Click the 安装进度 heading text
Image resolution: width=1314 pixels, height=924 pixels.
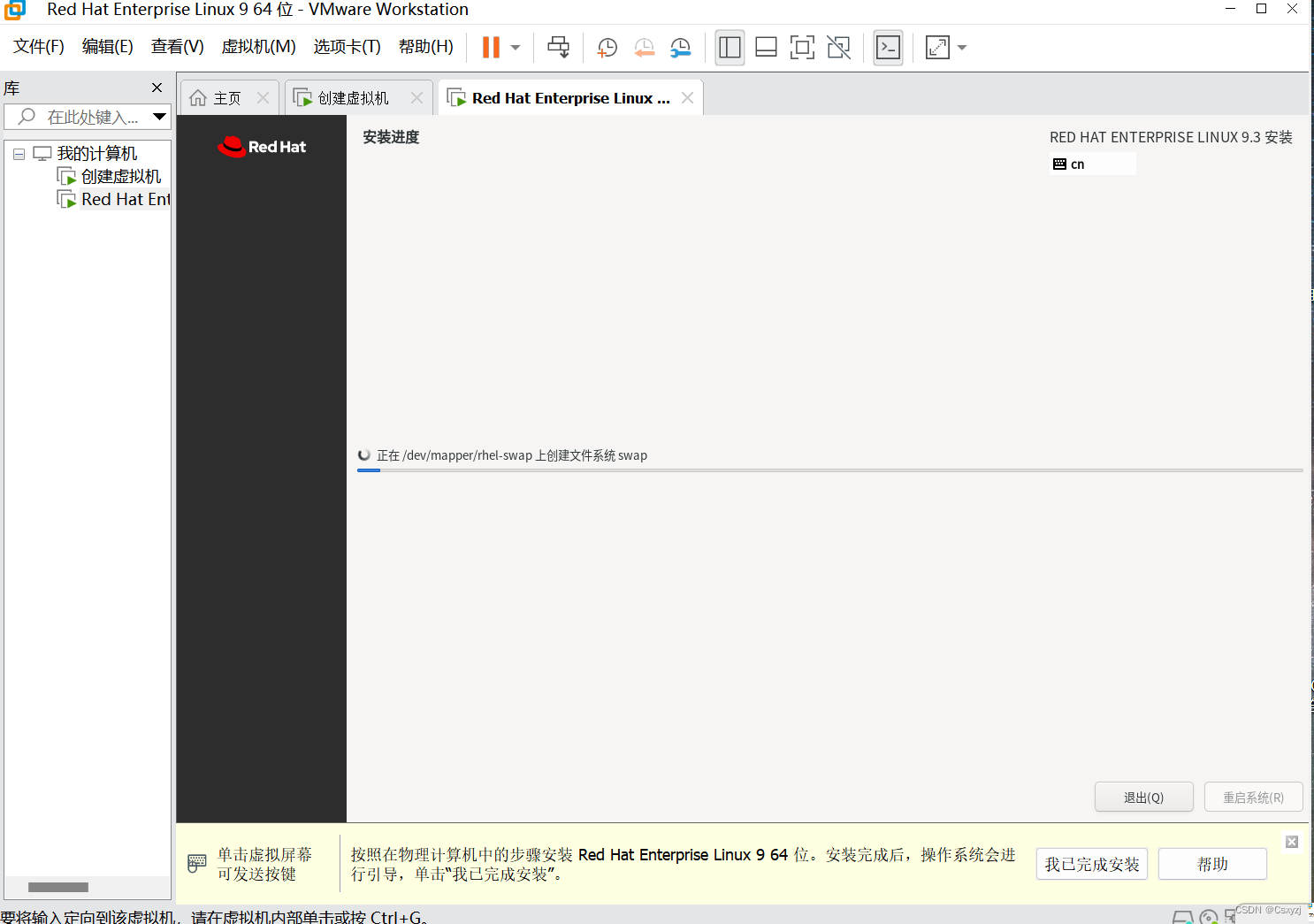(391, 137)
